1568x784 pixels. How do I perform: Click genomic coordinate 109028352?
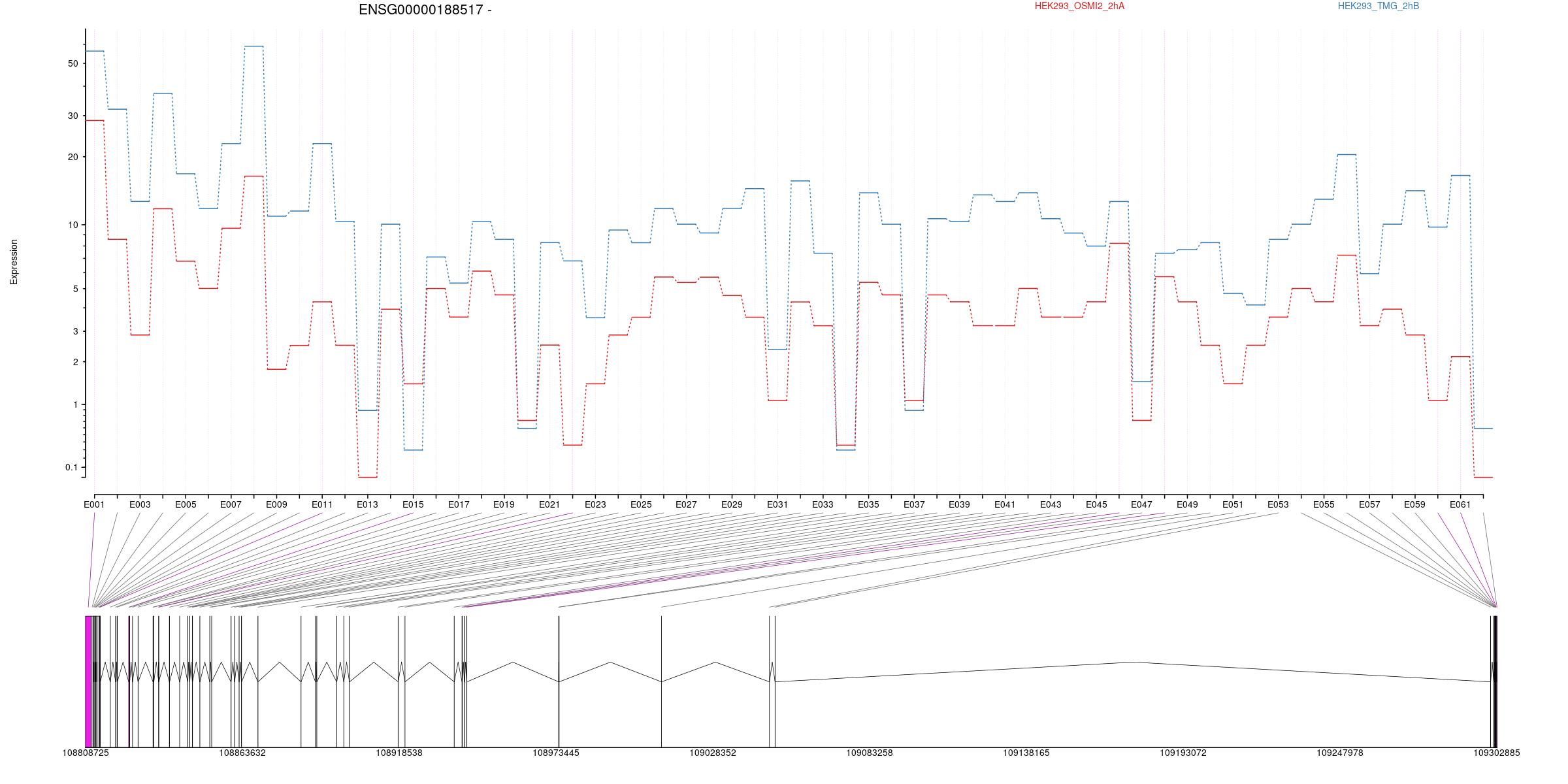[x=713, y=753]
